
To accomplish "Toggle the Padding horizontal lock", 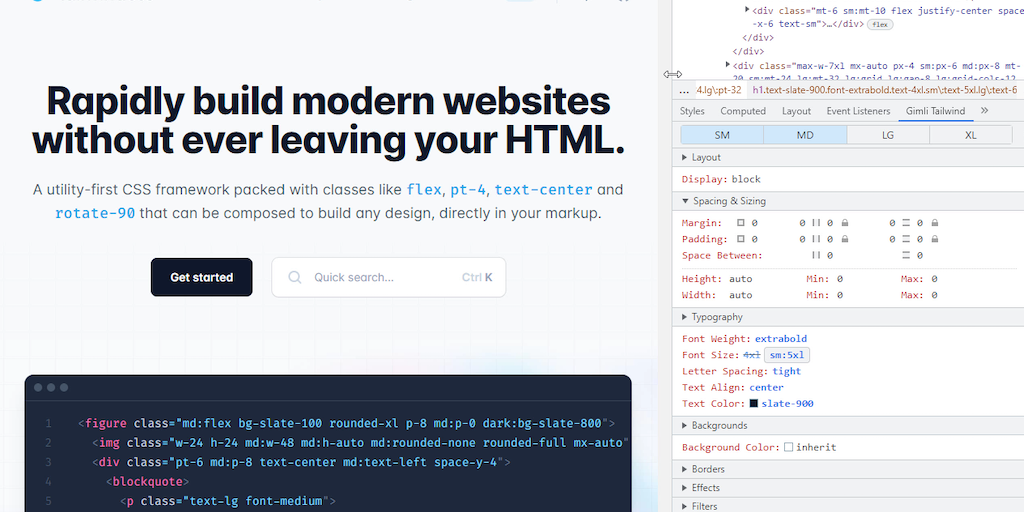I will (845, 239).
